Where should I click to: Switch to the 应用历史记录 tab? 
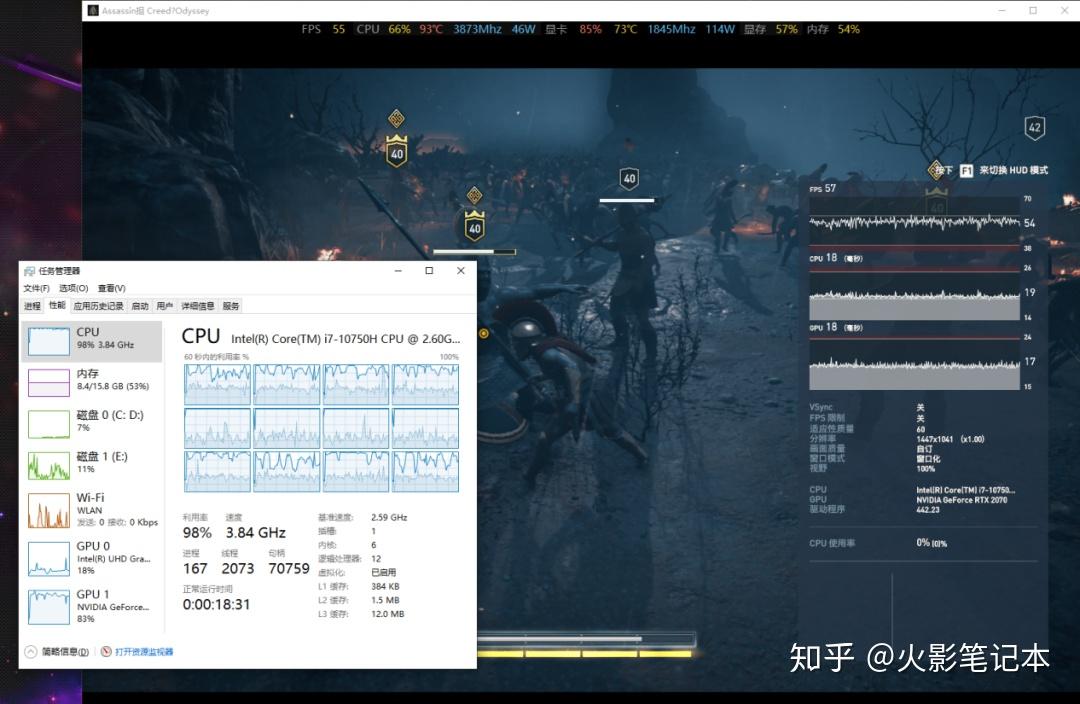[98, 306]
